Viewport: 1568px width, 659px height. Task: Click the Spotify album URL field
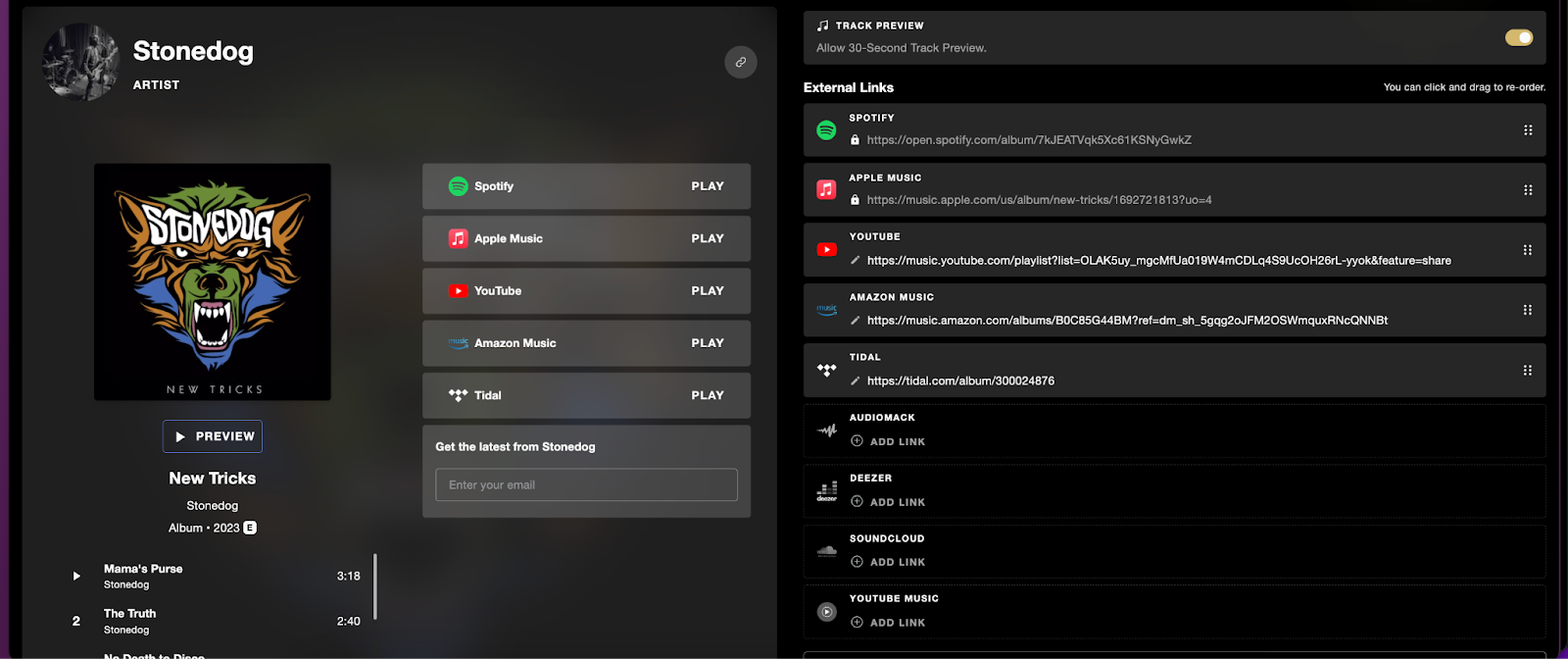point(1029,140)
